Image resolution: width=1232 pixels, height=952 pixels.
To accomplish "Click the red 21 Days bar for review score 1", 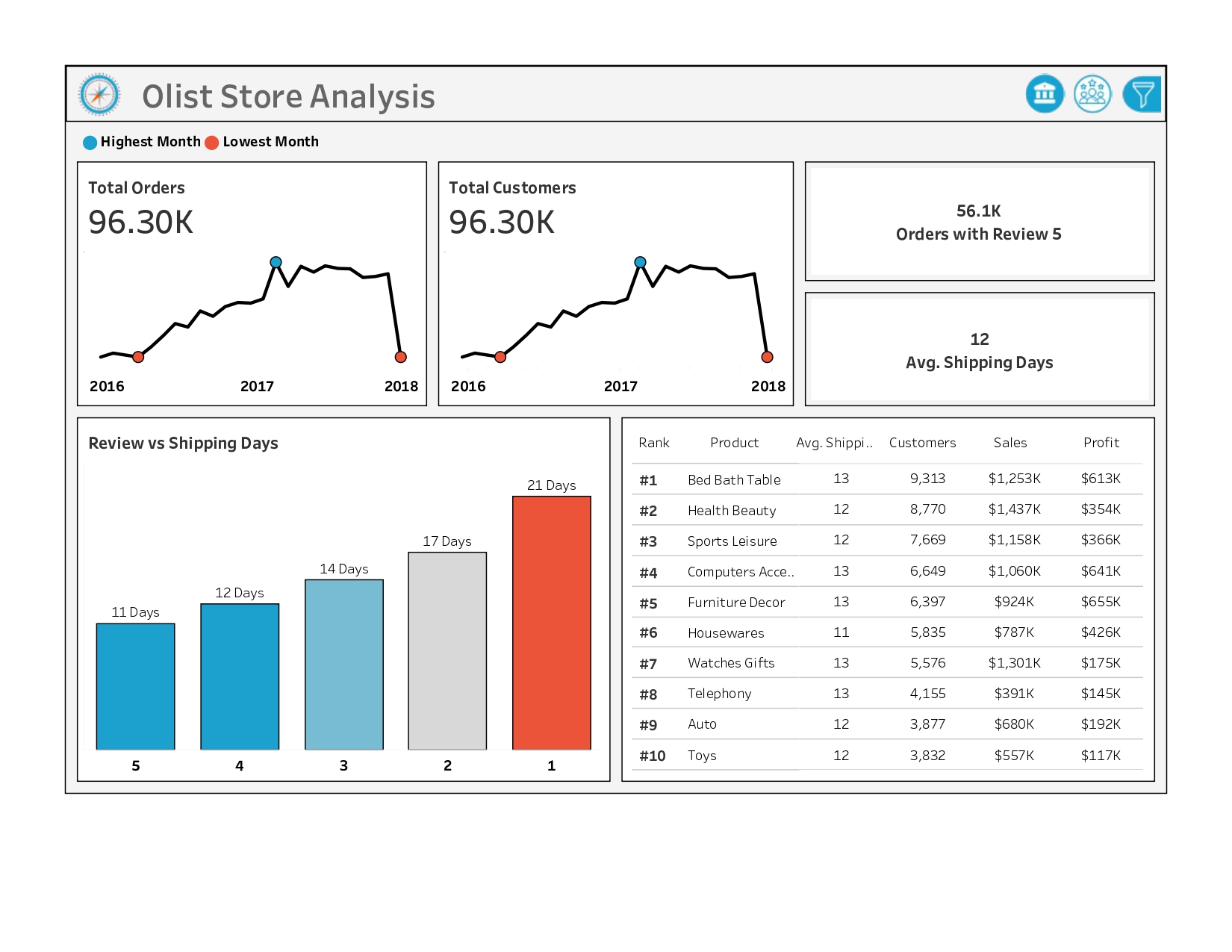I will [x=551, y=623].
